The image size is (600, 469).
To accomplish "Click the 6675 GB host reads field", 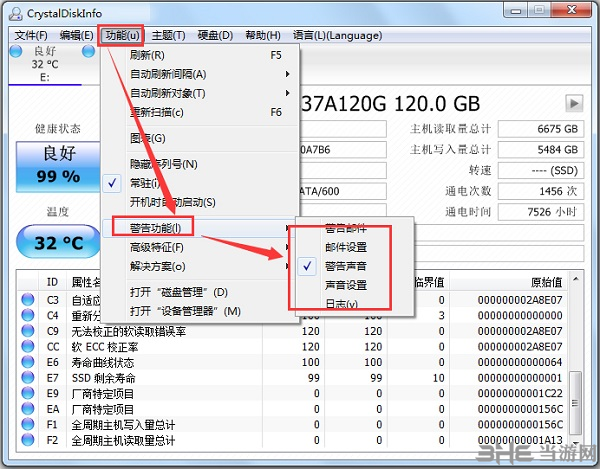I will (541, 129).
